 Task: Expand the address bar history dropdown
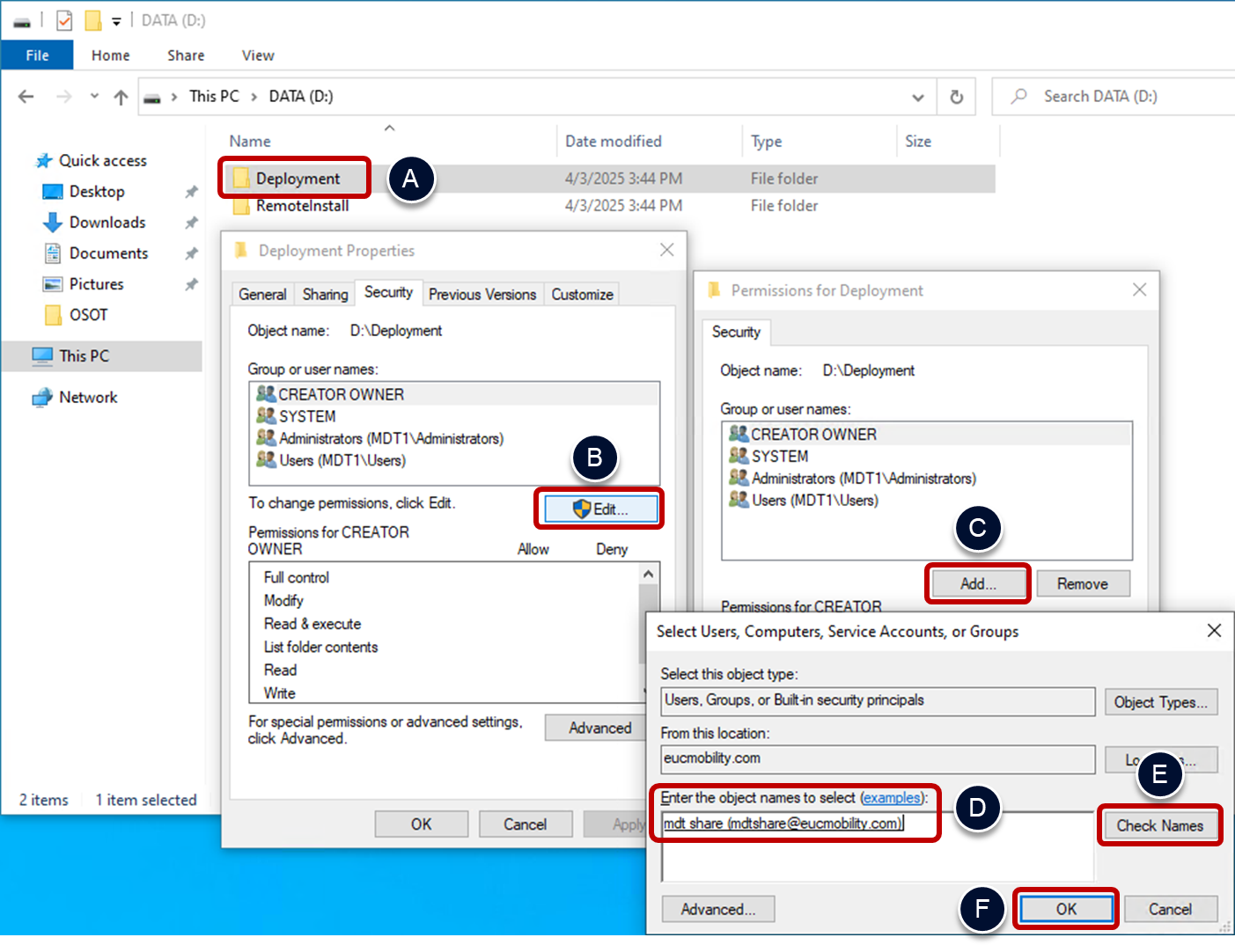click(x=917, y=97)
